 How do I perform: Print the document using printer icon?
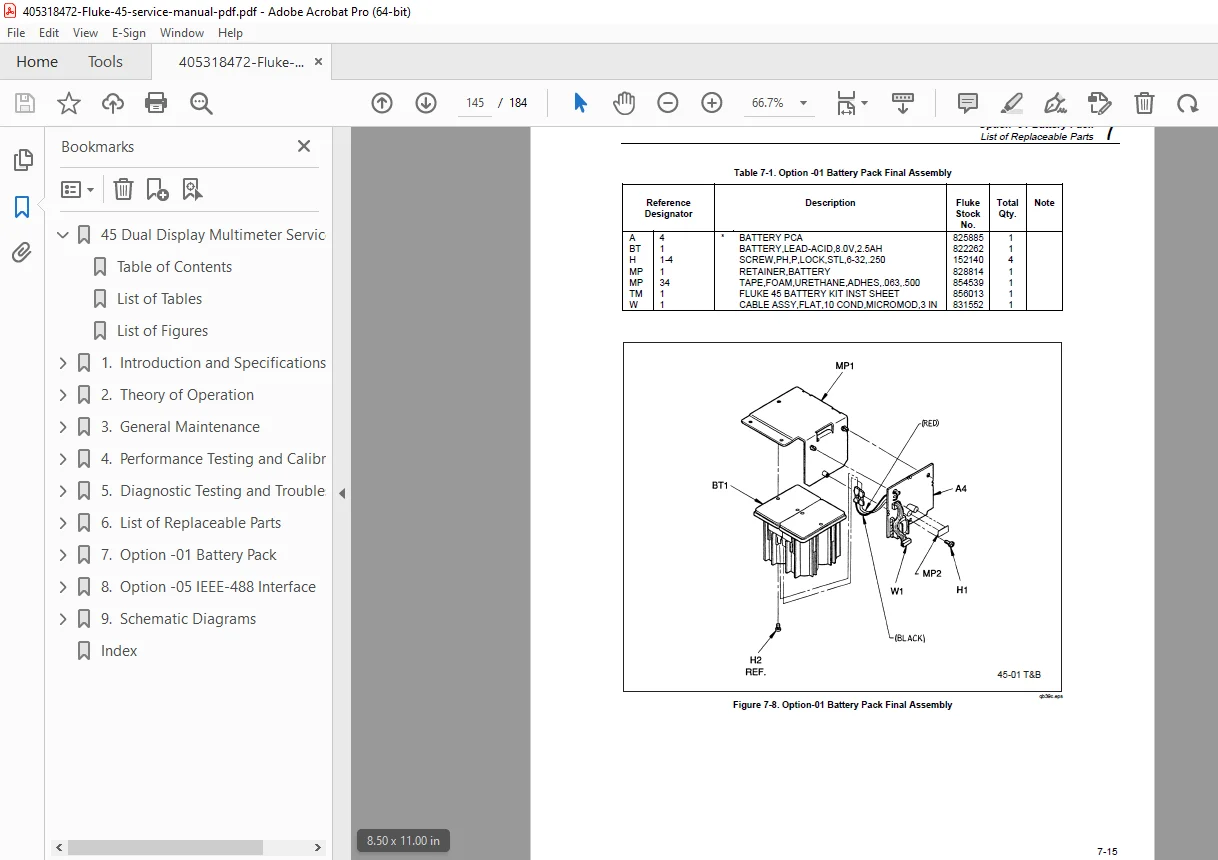(x=156, y=103)
